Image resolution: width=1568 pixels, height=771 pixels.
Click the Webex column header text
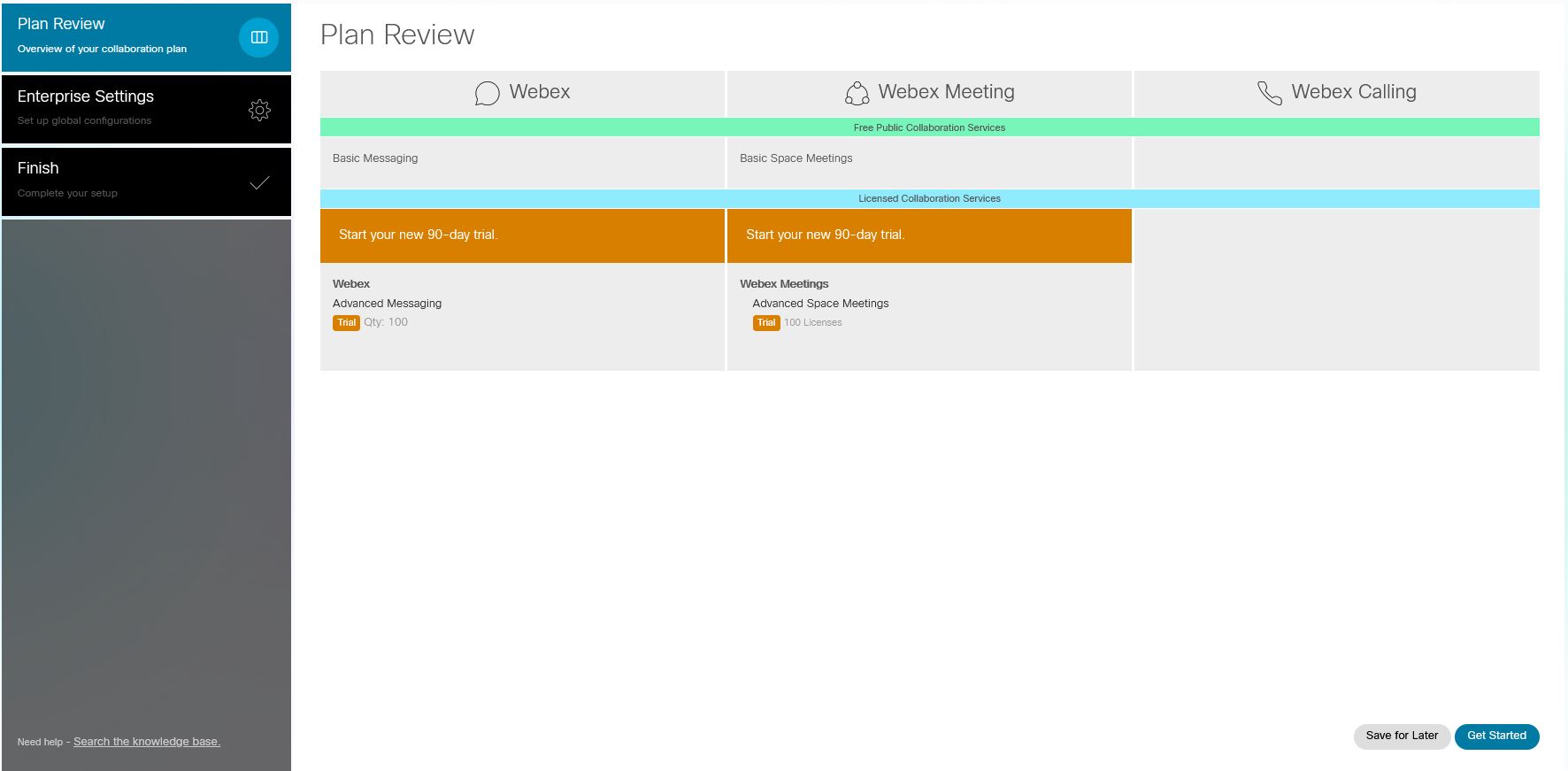[540, 92]
